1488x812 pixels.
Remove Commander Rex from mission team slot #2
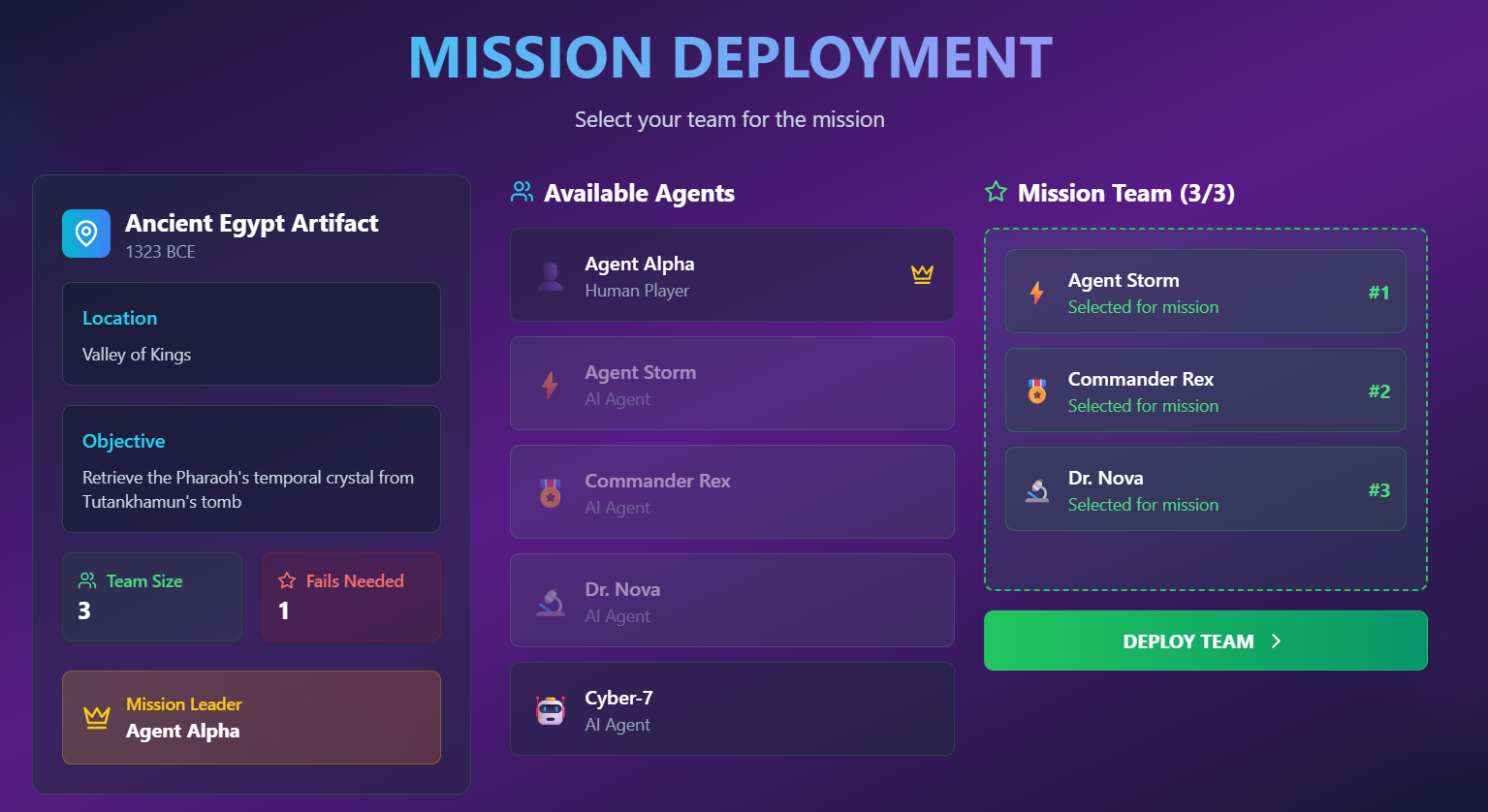1206,390
